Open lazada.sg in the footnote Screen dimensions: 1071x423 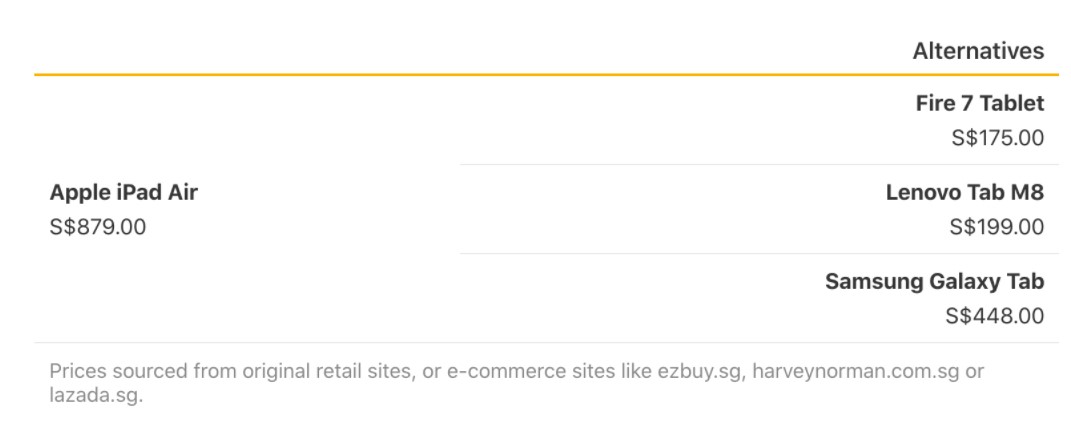pyautogui.click(x=96, y=395)
